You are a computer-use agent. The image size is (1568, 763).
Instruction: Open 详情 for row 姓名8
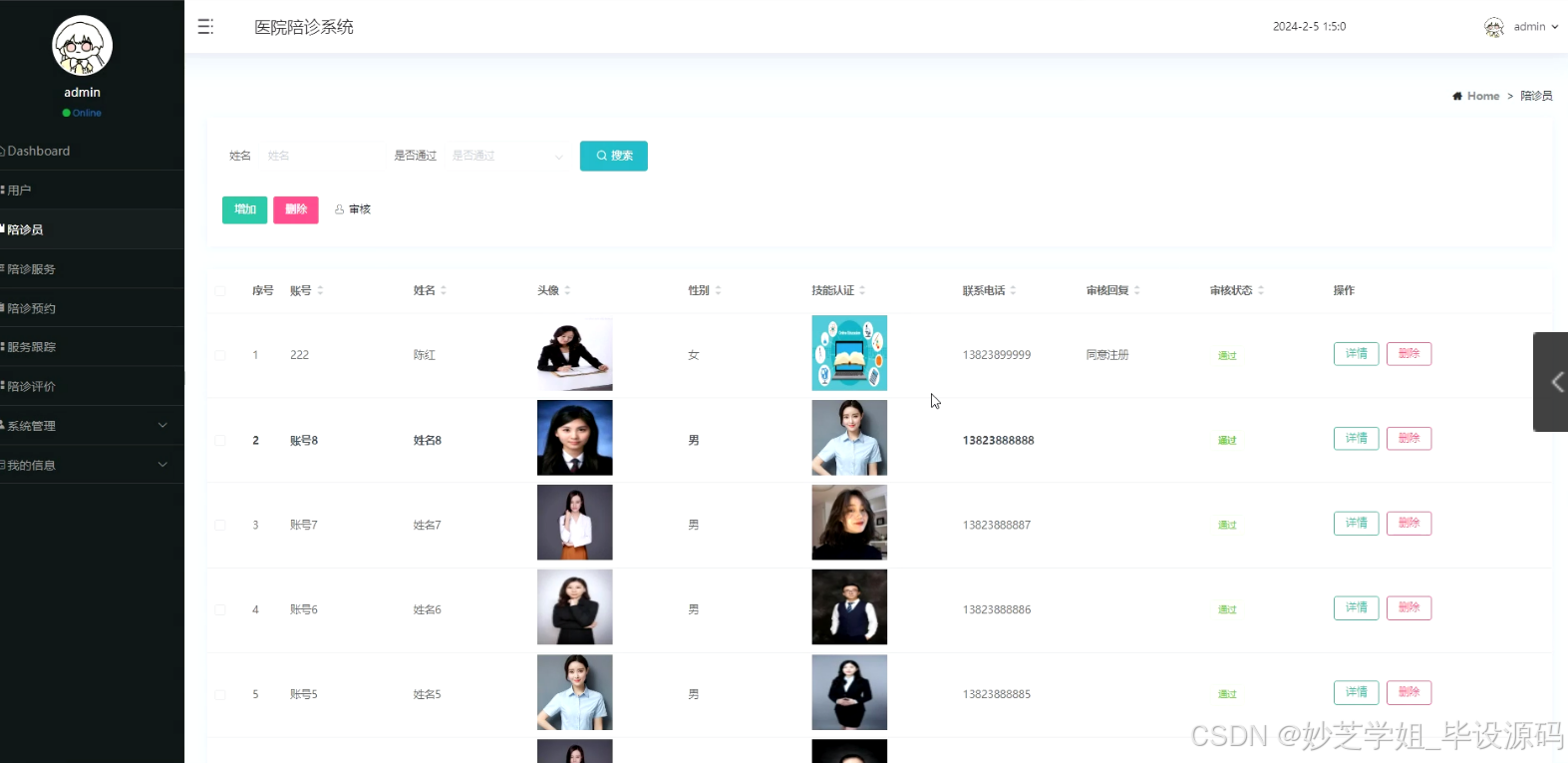click(x=1357, y=439)
